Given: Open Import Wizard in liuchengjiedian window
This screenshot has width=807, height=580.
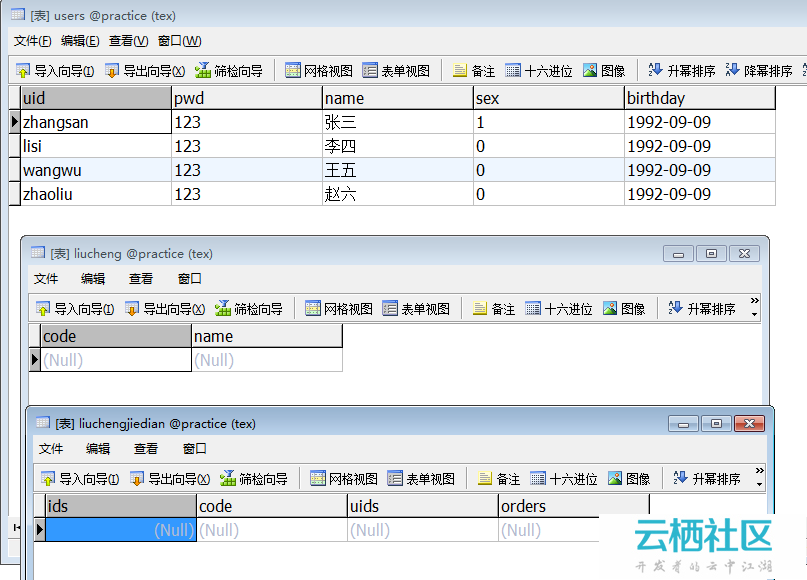Looking at the screenshot, I should click(x=80, y=479).
